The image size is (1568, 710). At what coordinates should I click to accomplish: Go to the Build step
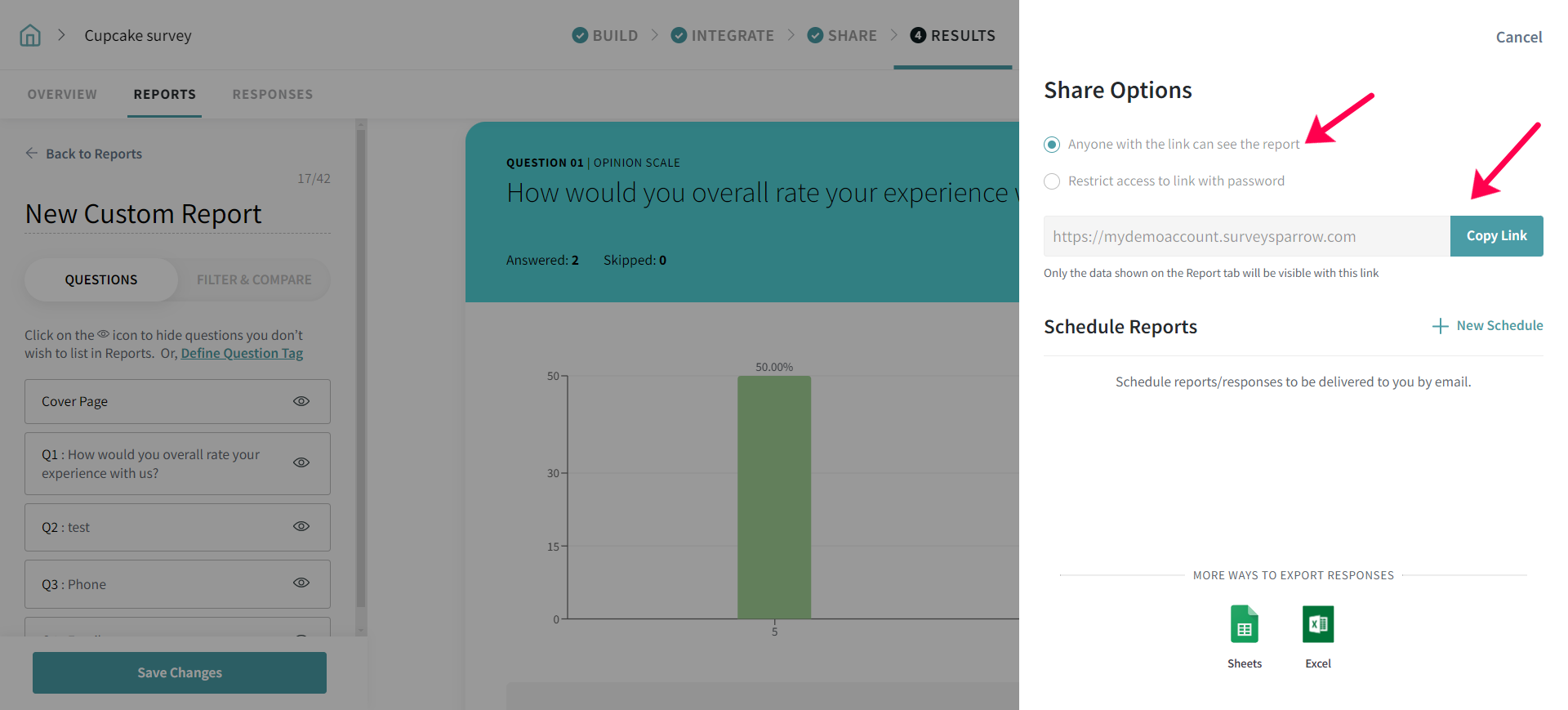pos(605,36)
